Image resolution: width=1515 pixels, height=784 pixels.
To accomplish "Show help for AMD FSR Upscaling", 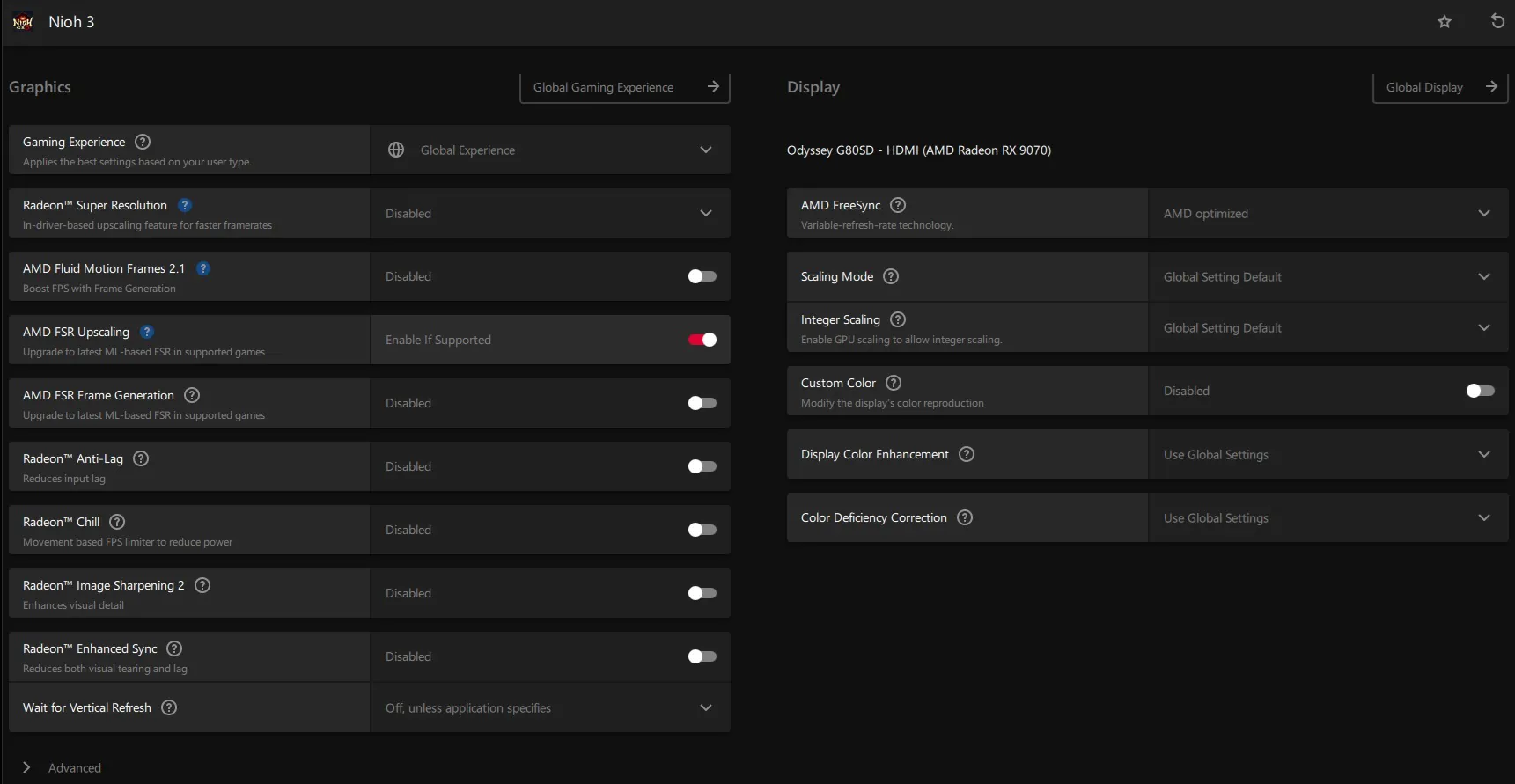I will (x=147, y=332).
